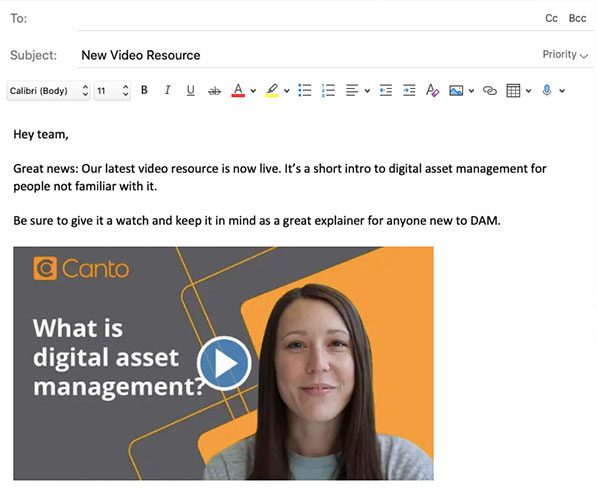Viewport: 597px width, 490px height.
Task: Add Cc recipients field
Action: tap(551, 18)
